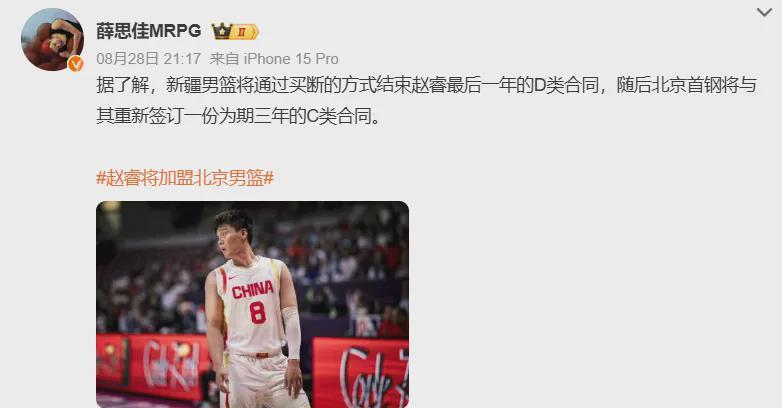
Task: Open the basketball player photo attachment
Action: (x=252, y=304)
